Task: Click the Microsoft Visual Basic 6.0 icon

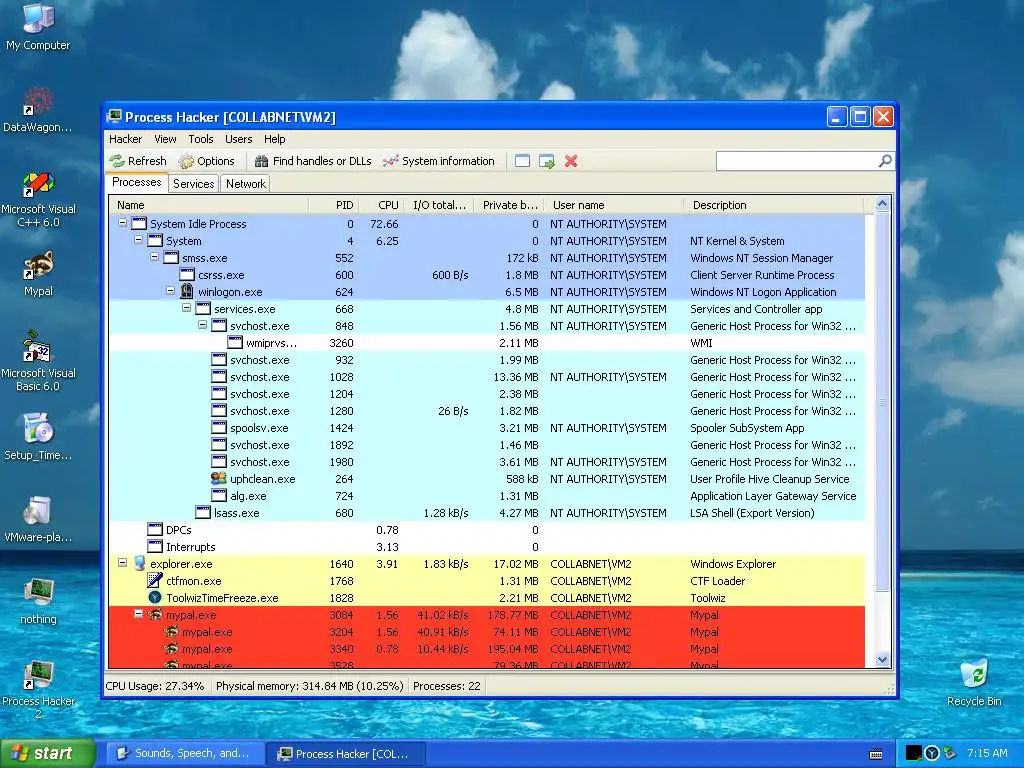Action: point(38,361)
